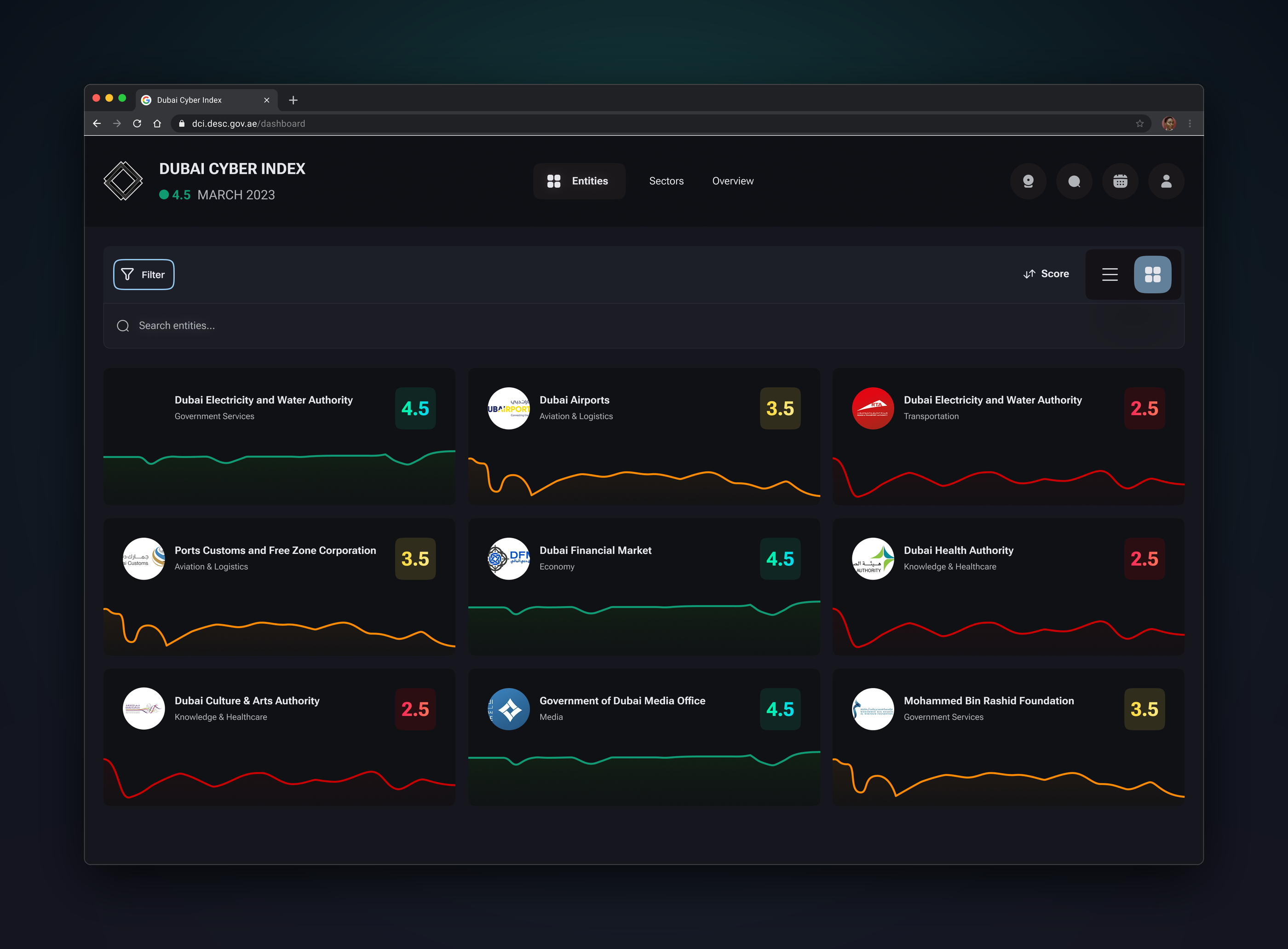Open the Government of Dubai Media Office title
The height and width of the screenshot is (949, 1288).
pos(622,701)
